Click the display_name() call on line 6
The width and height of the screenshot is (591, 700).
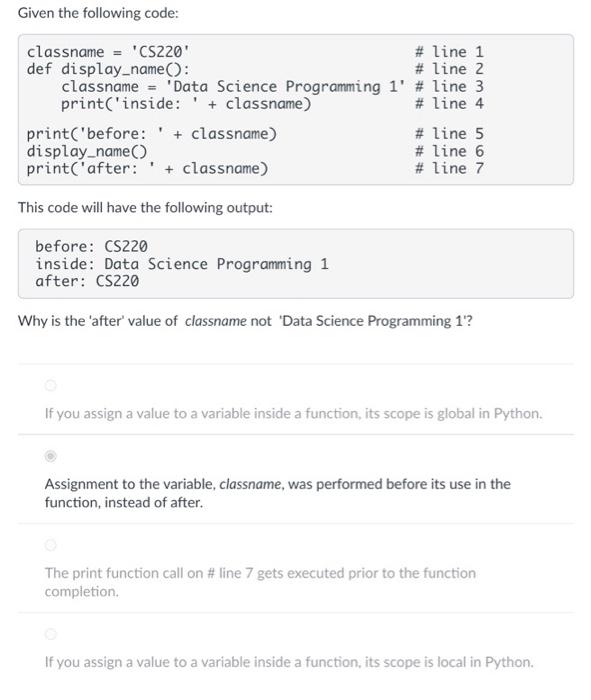[87, 151]
